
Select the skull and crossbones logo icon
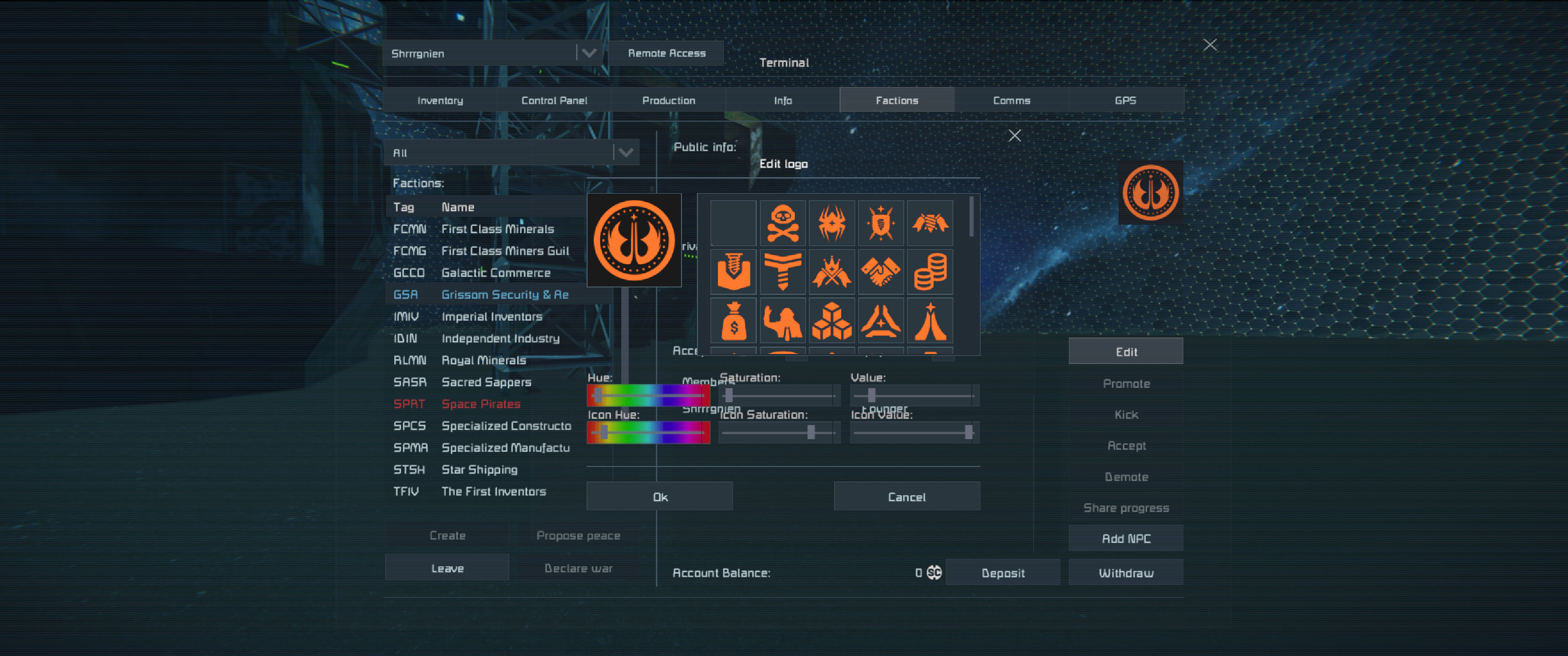[x=782, y=223]
